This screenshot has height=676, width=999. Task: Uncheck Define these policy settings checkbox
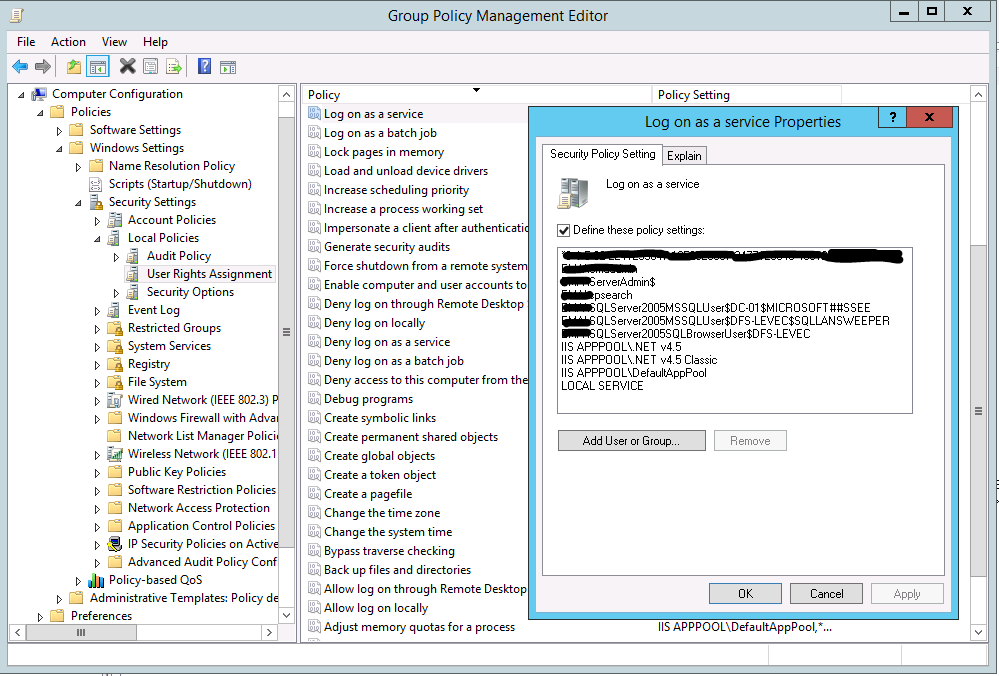[563, 231]
